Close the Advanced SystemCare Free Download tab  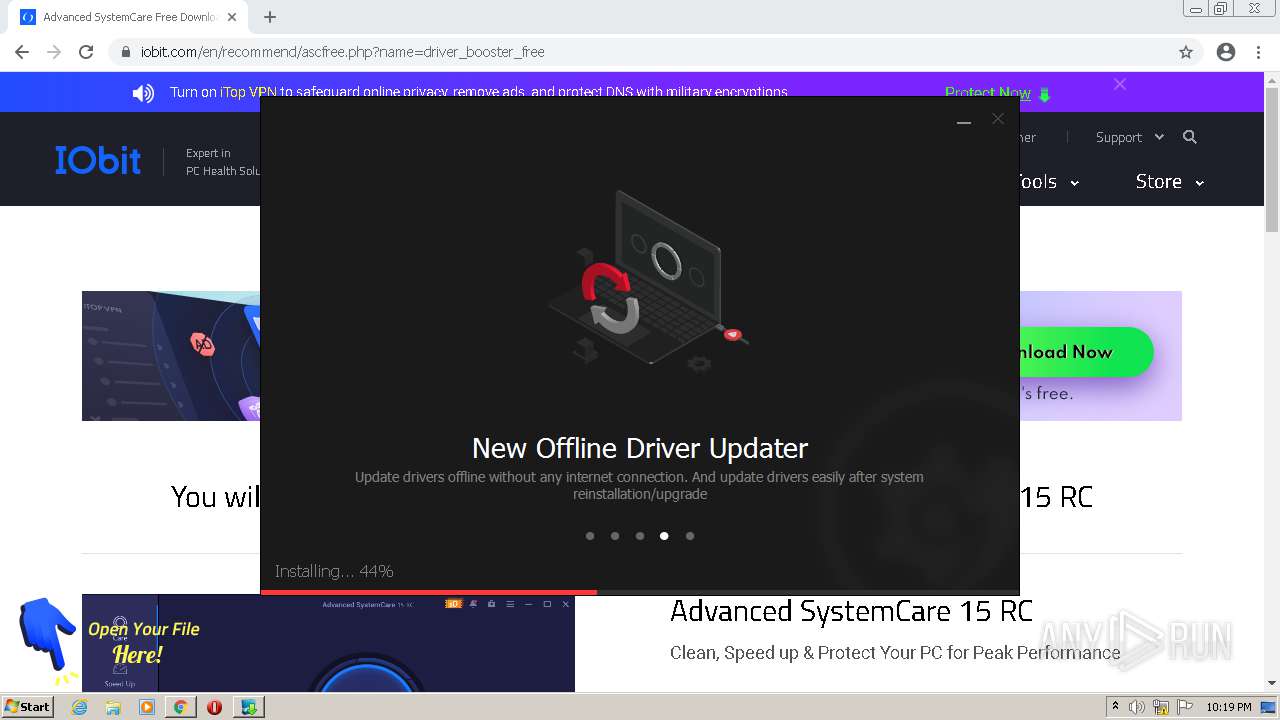232,17
